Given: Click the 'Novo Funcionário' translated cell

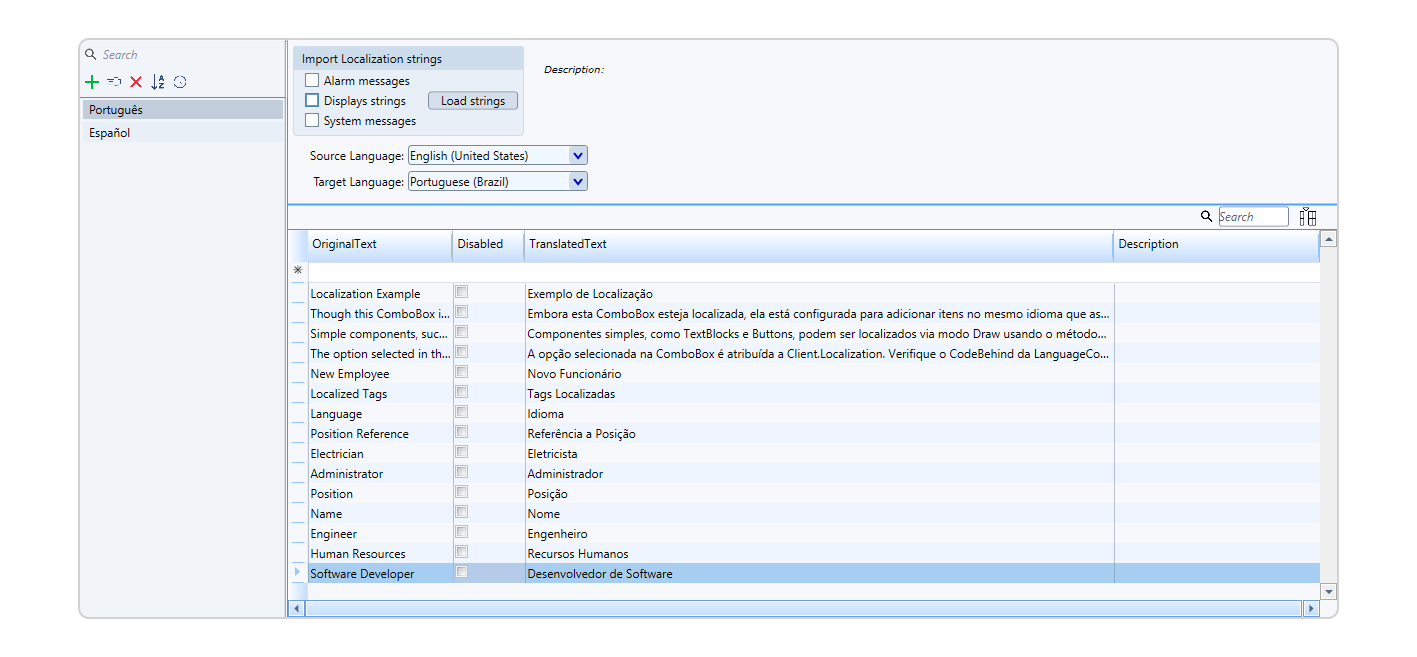Looking at the screenshot, I should click(819, 374).
